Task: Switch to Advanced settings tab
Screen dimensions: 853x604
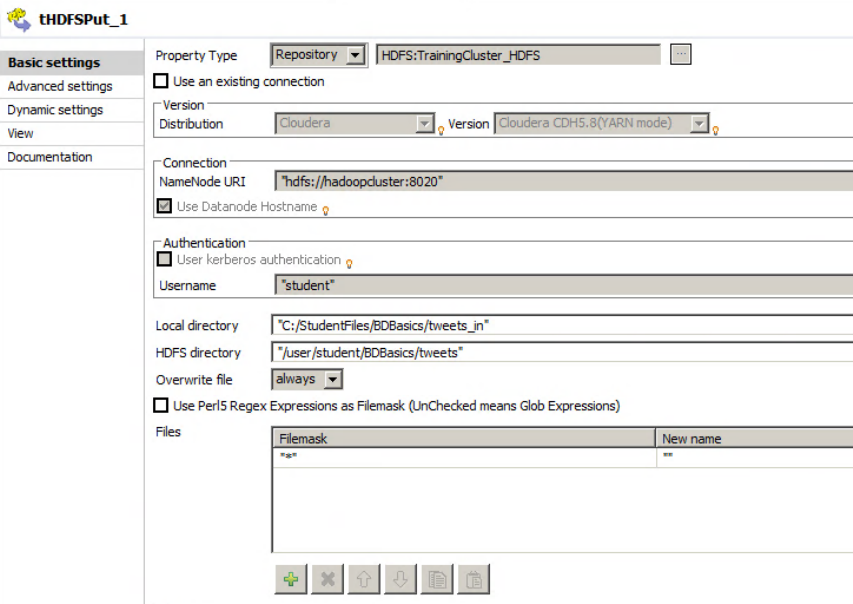Action: pyautogui.click(x=72, y=87)
